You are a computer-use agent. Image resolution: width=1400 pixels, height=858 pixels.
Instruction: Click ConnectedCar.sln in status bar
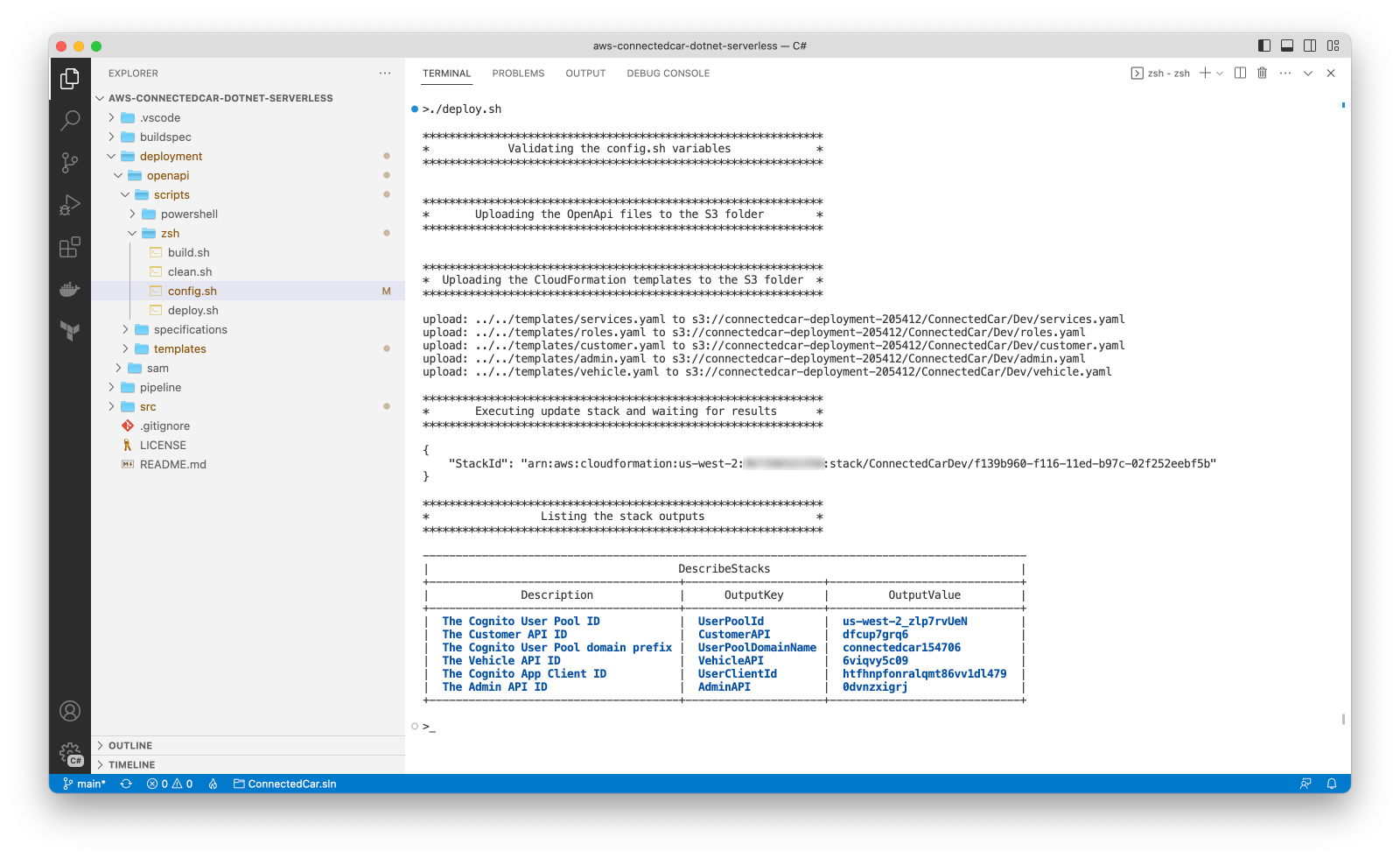(284, 784)
